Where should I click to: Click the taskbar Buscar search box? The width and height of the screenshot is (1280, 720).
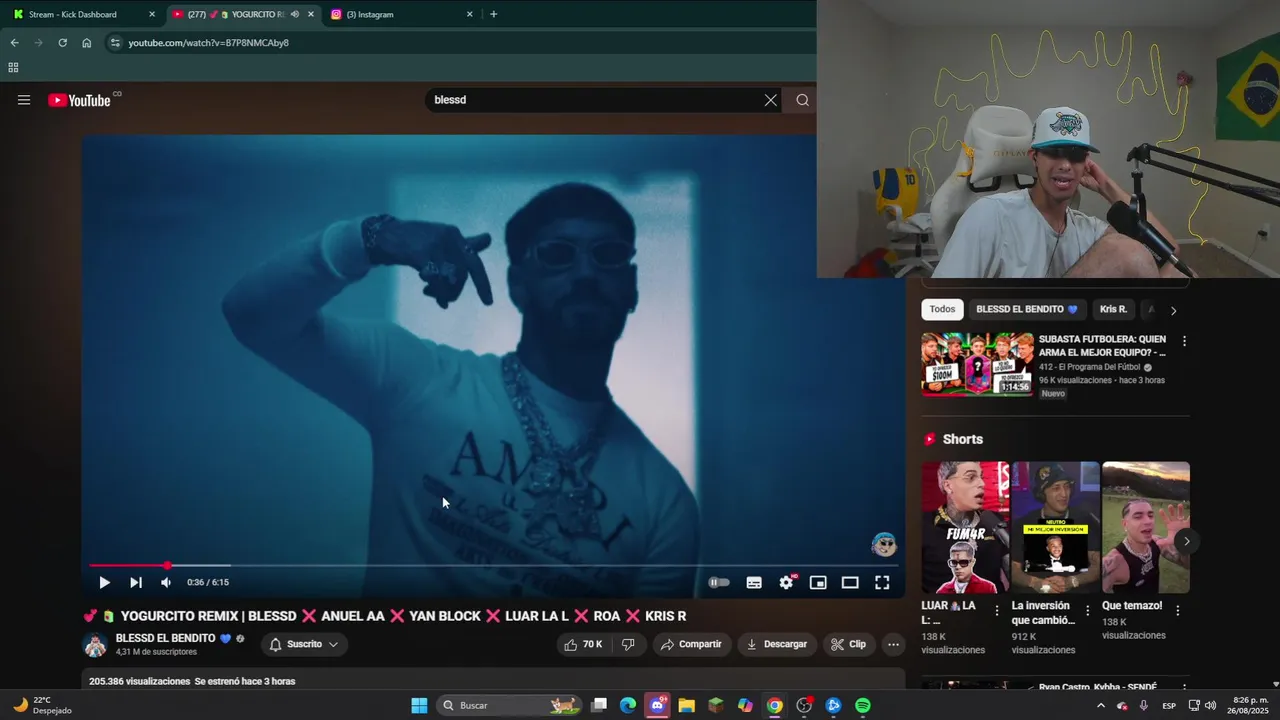coord(508,705)
